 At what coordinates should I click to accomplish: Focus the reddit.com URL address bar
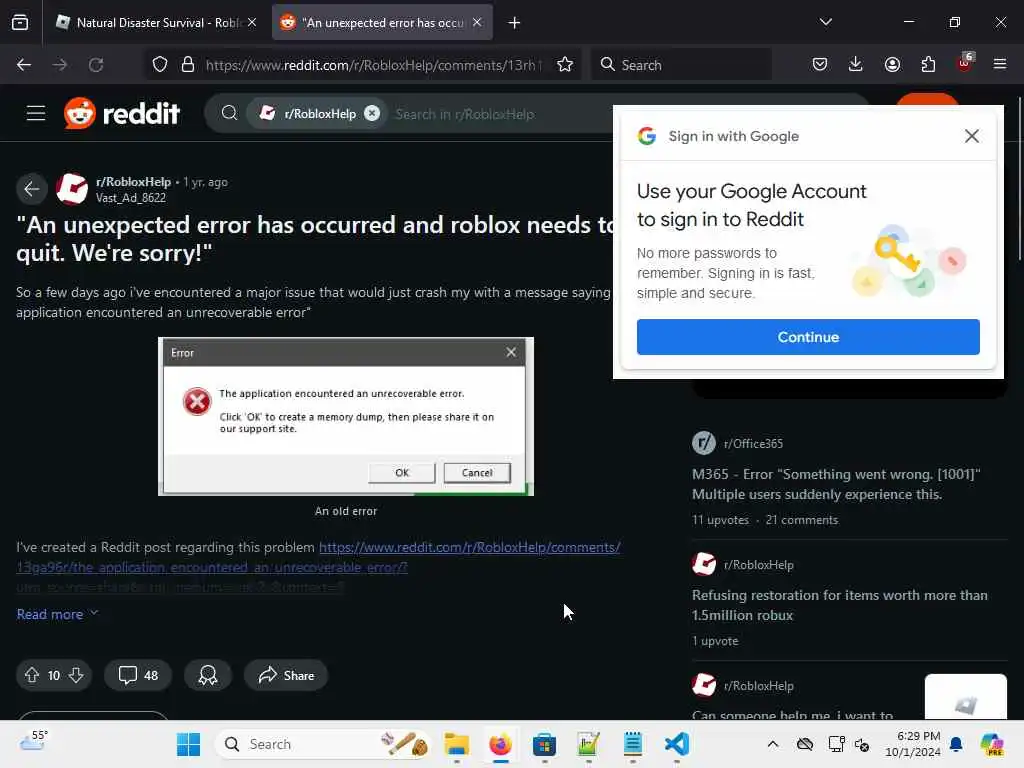(374, 65)
